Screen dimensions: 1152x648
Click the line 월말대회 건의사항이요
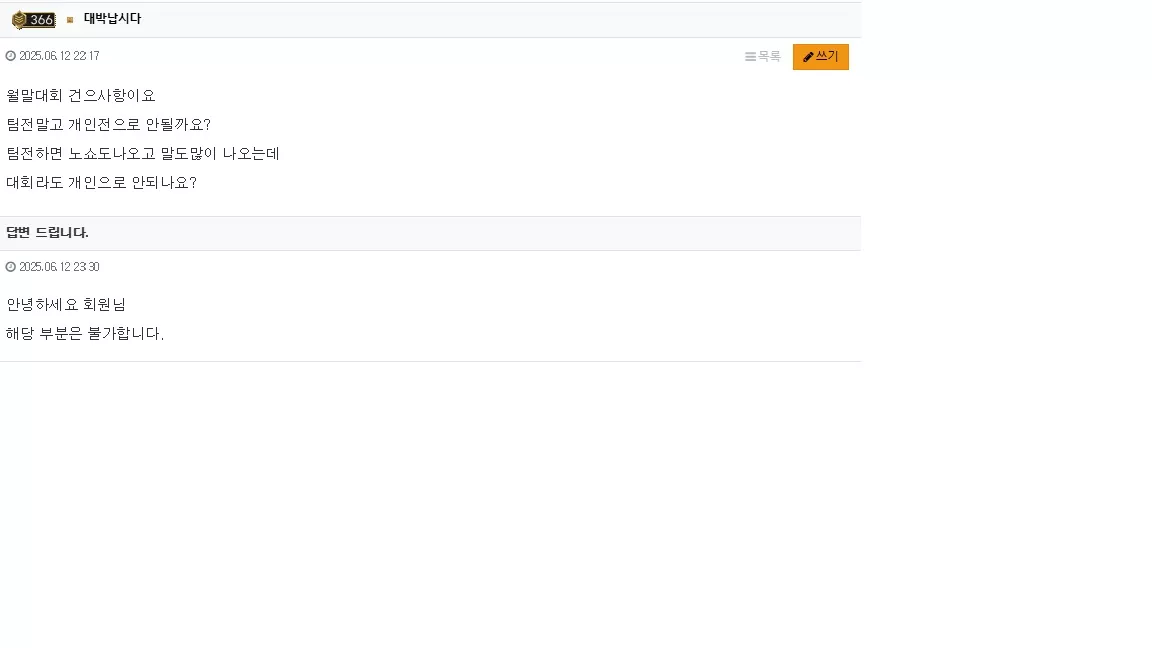(81, 96)
